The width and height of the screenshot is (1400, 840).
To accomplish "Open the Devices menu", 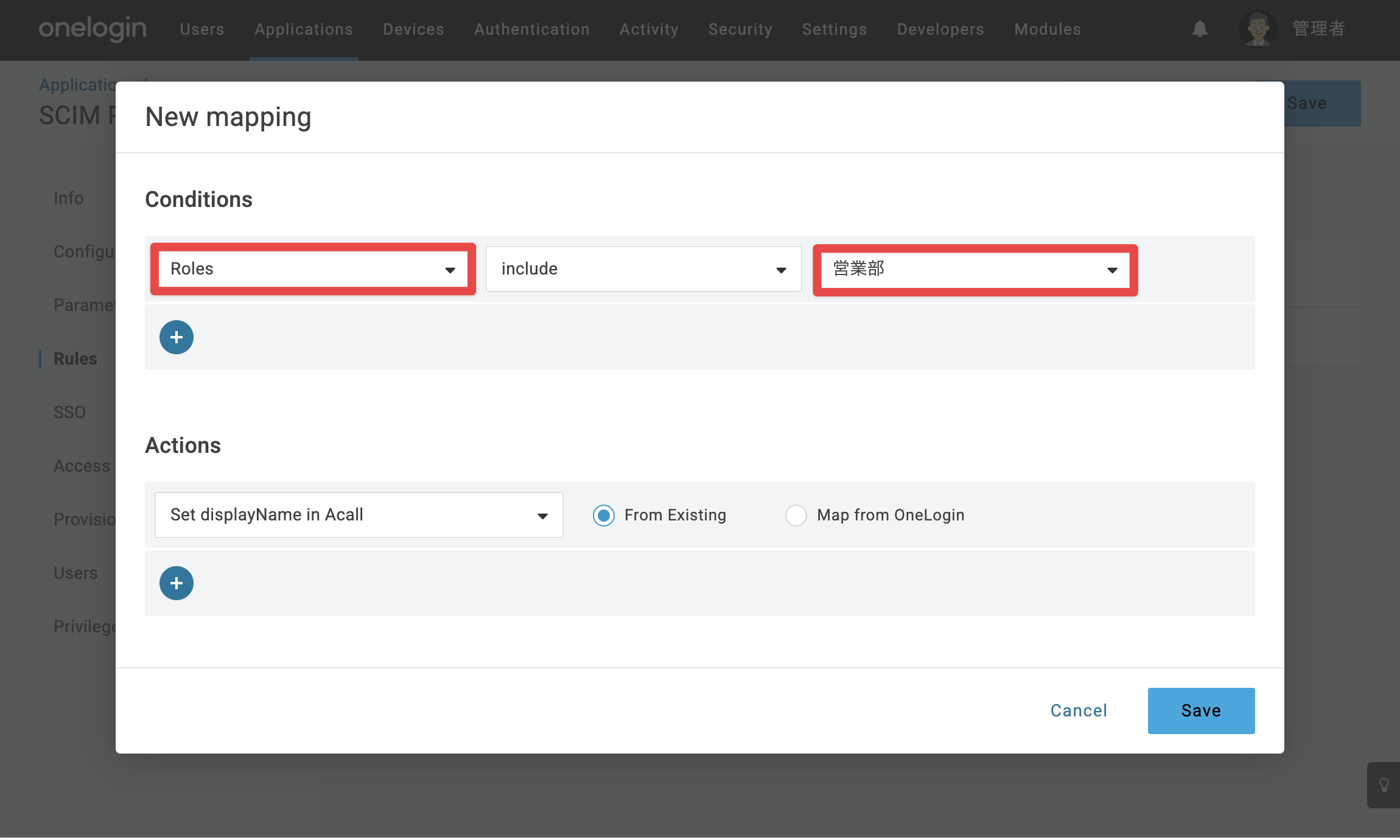I will pos(413,29).
